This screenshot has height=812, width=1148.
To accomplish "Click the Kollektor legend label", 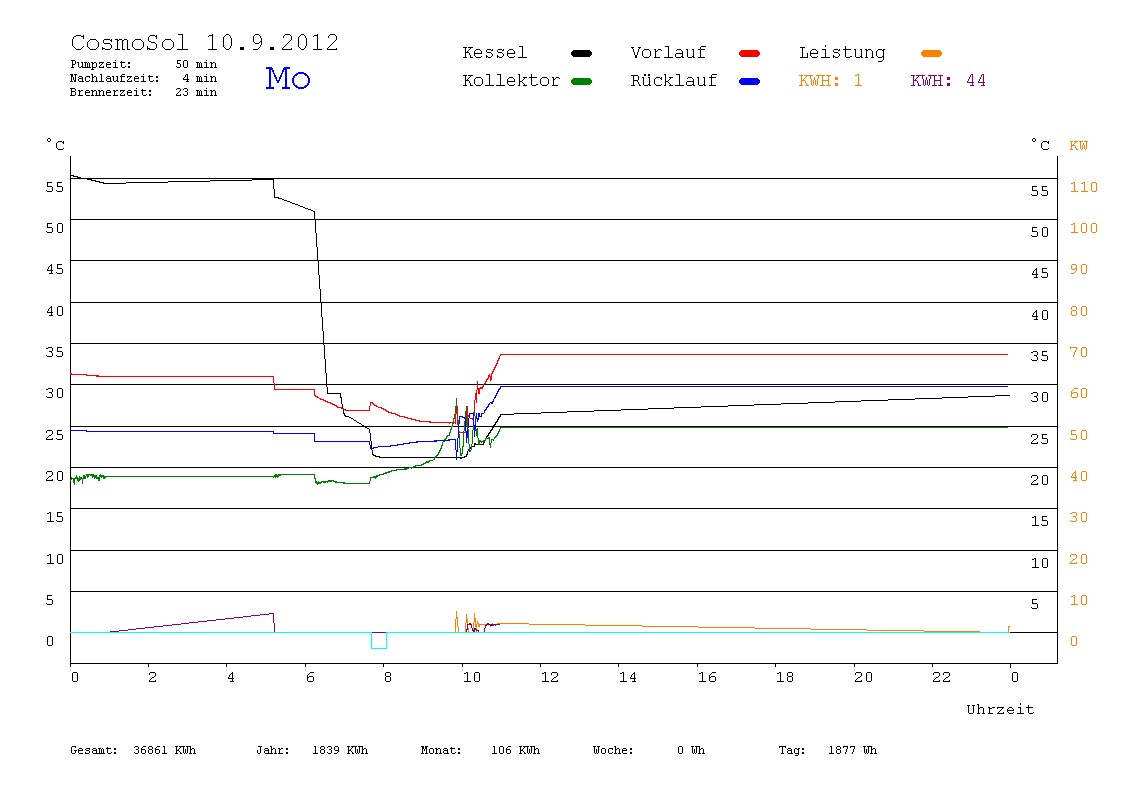I will tap(511, 81).
